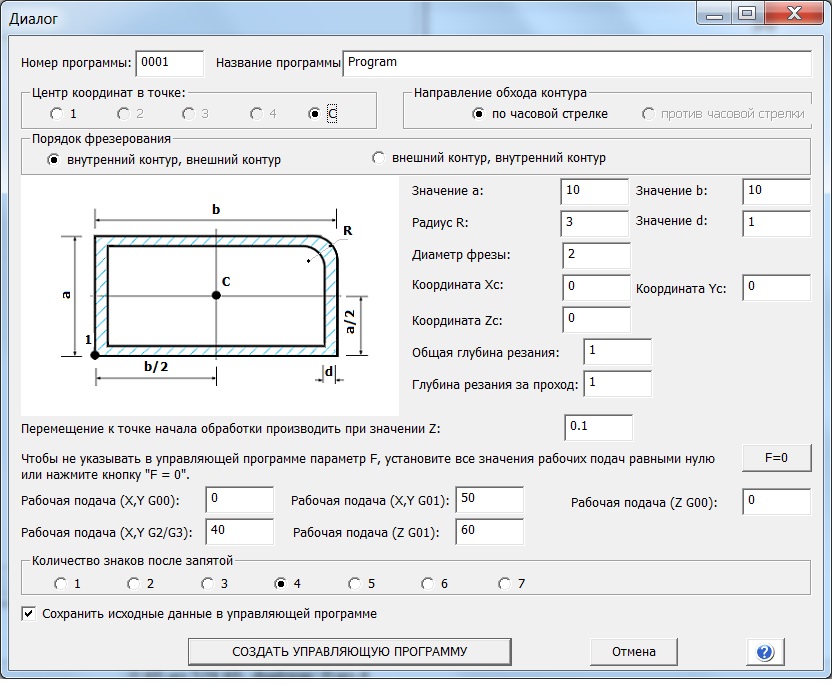Click the F=0 button
Viewport: 838px width, 685px height.
coord(777,458)
